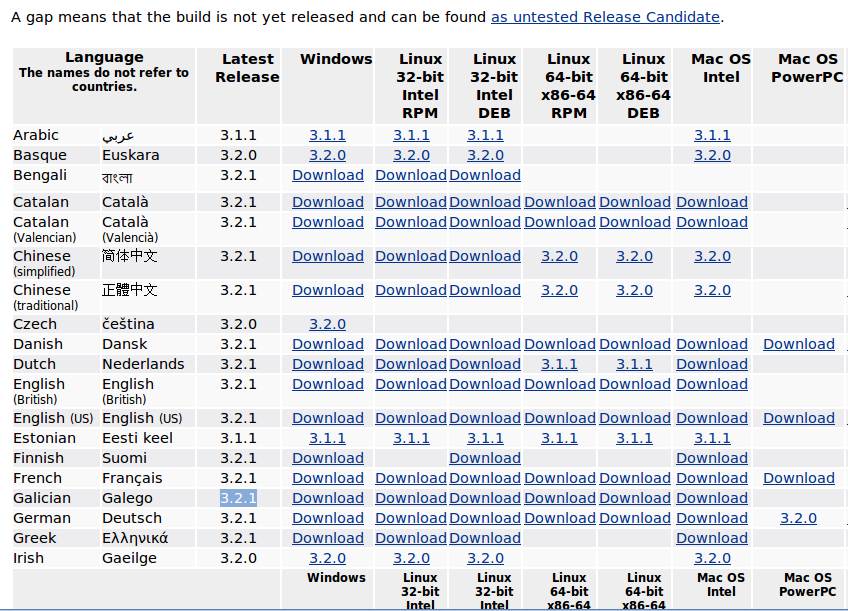Click Dutch 3.1.1 Linux 64-bit DEB link
Image resolution: width=848 pixels, height=611 pixels.
[634, 364]
